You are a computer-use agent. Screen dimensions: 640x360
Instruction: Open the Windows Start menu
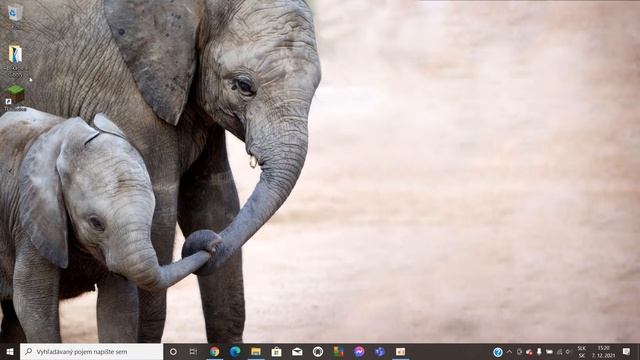[10, 351]
